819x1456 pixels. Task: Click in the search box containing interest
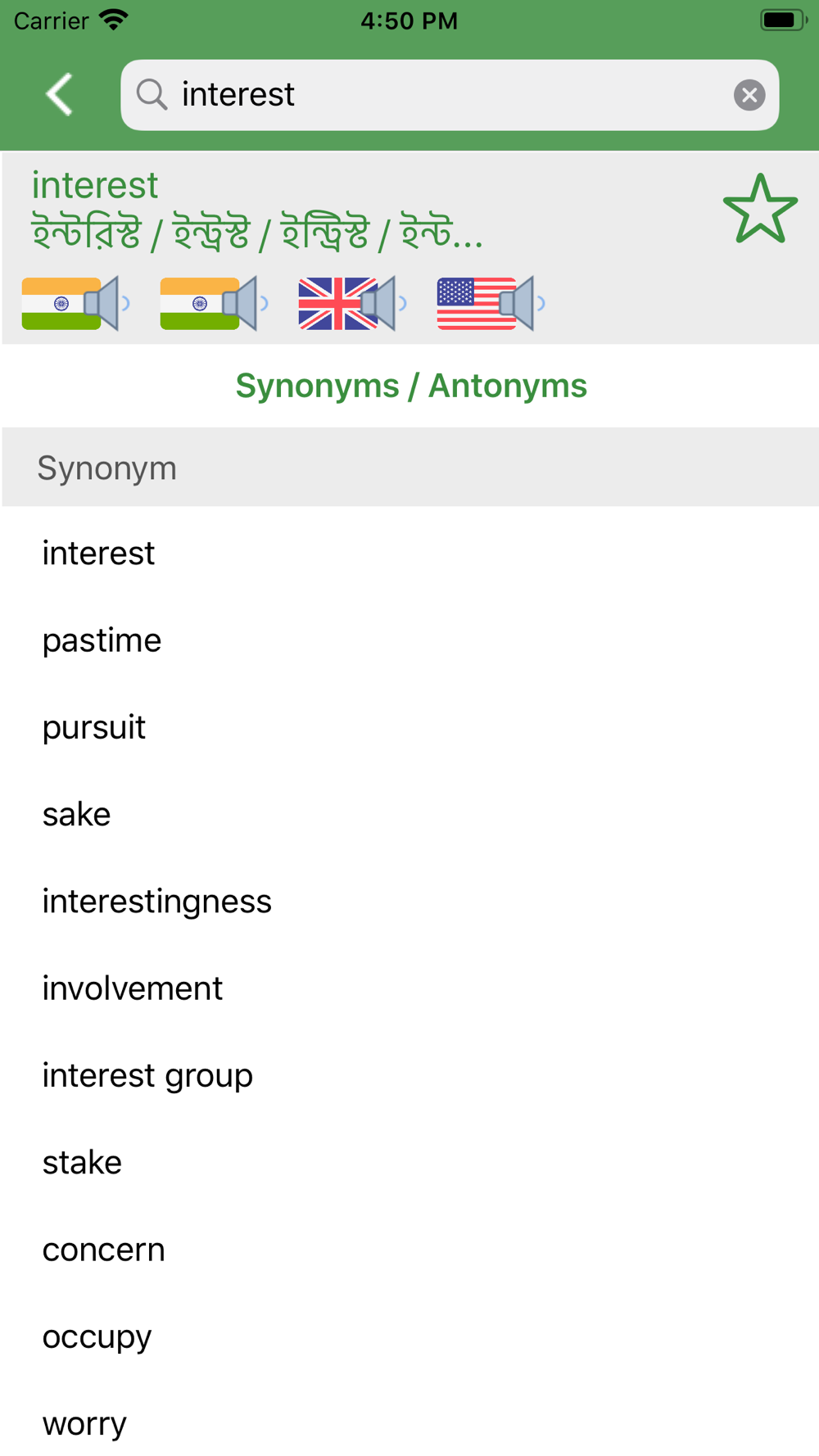(x=450, y=95)
